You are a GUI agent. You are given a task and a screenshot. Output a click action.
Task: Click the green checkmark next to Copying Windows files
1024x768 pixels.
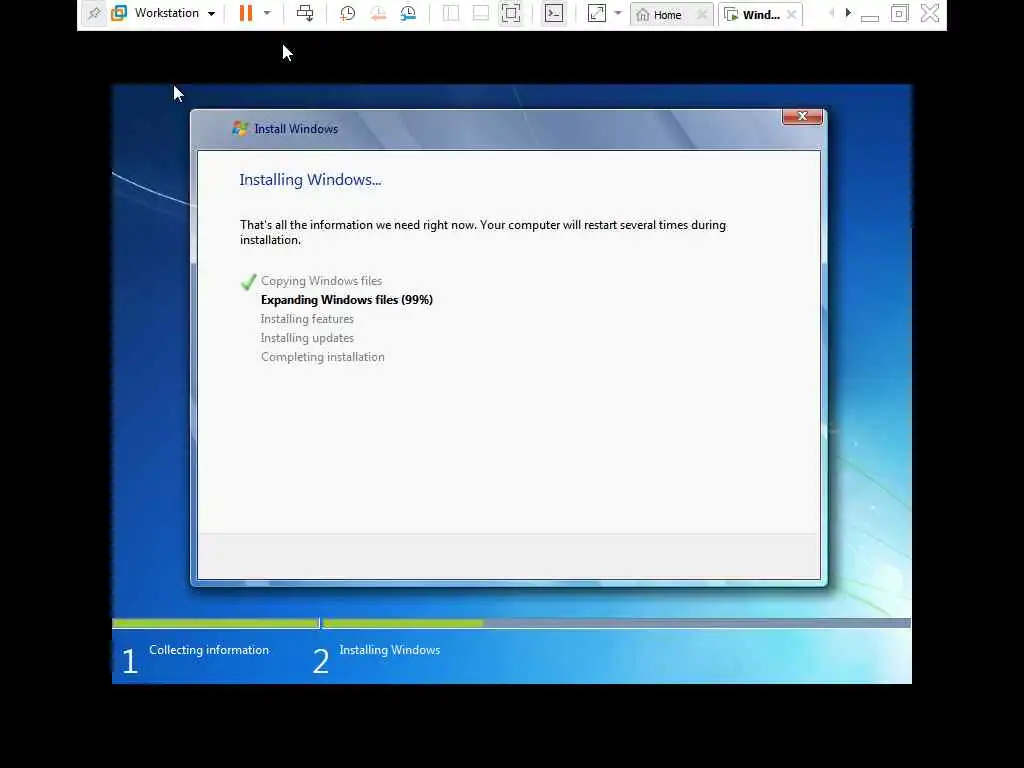click(248, 281)
